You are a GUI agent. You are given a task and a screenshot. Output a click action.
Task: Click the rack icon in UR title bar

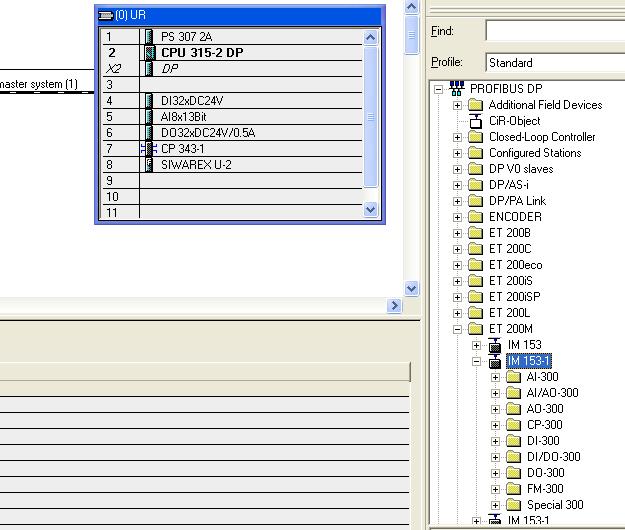[106, 15]
